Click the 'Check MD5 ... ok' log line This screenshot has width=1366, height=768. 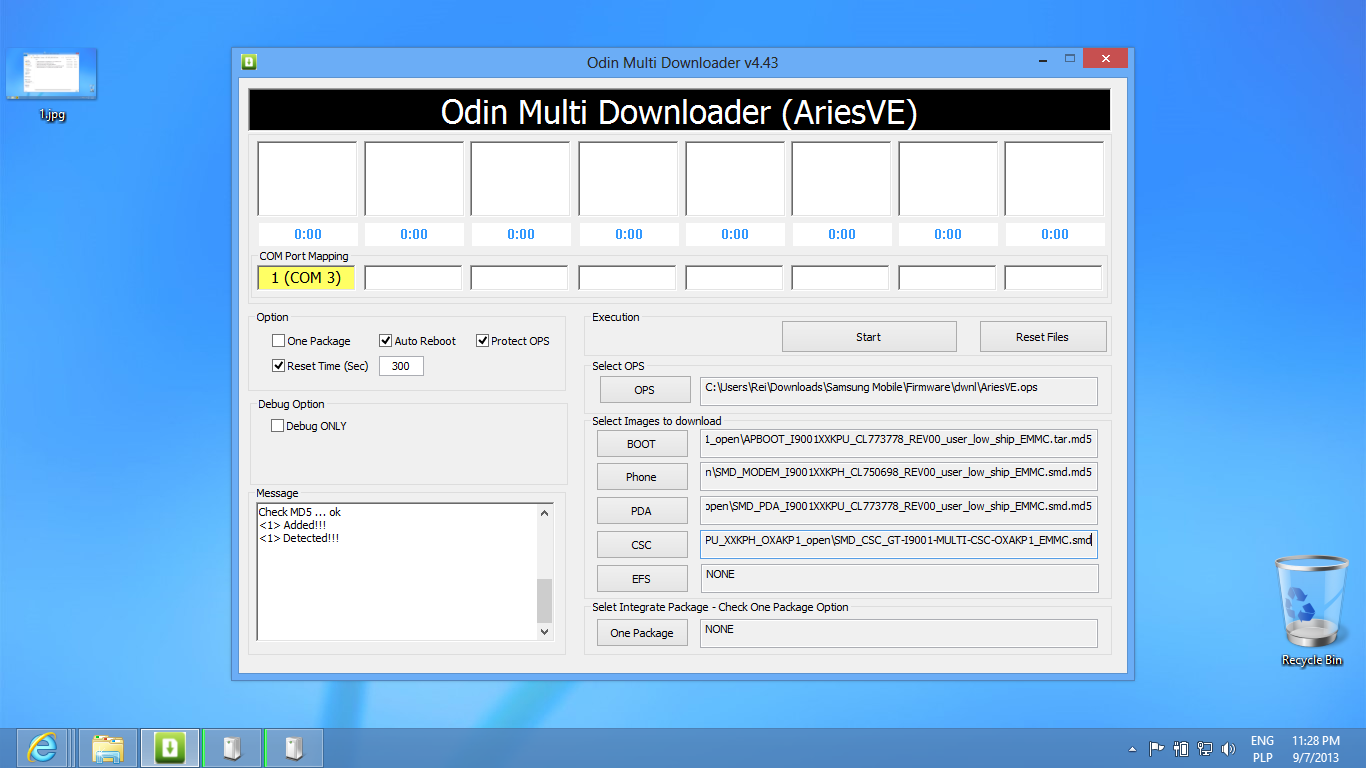coord(300,512)
